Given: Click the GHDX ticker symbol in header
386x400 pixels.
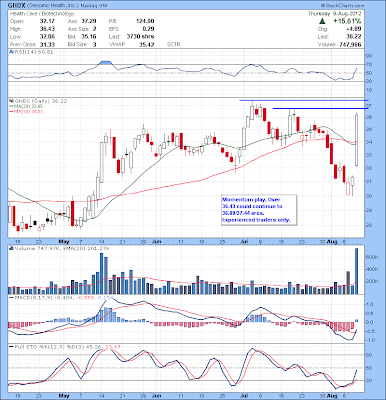Looking at the screenshot, I should click(x=16, y=6).
